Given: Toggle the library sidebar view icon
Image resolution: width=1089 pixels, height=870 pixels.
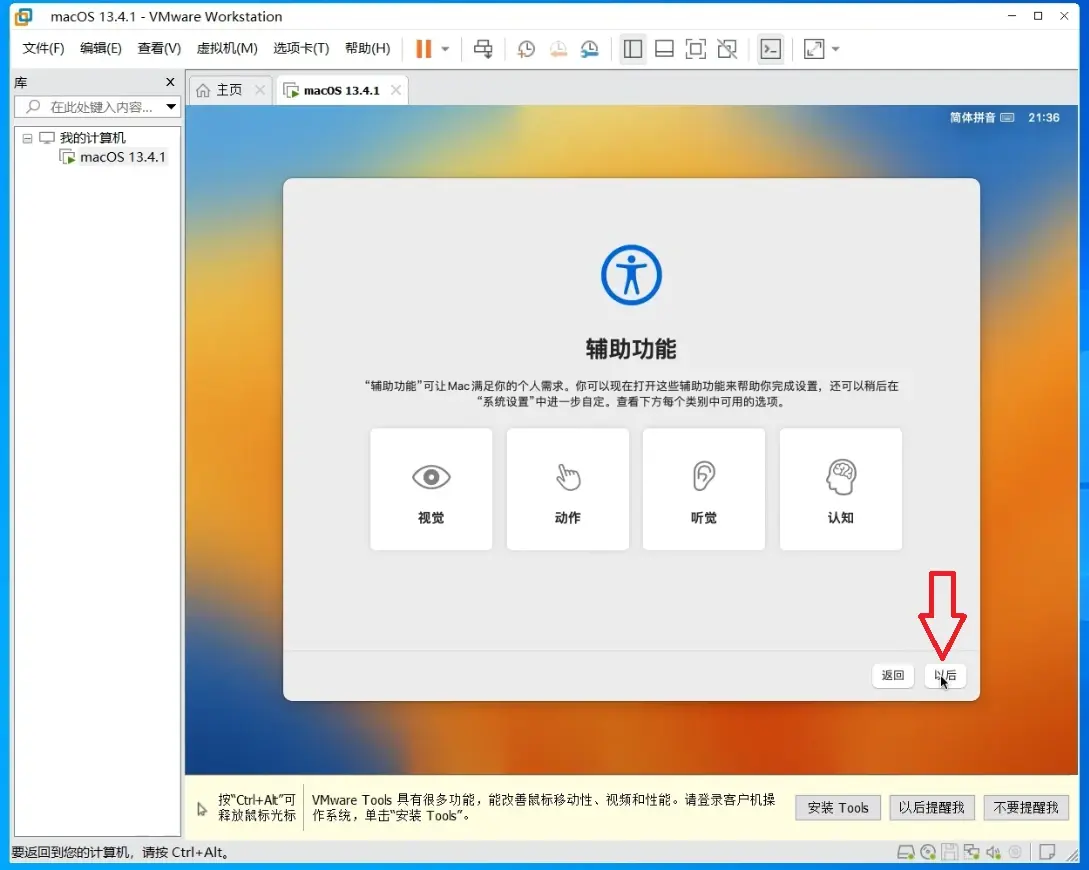Looking at the screenshot, I should [633, 49].
